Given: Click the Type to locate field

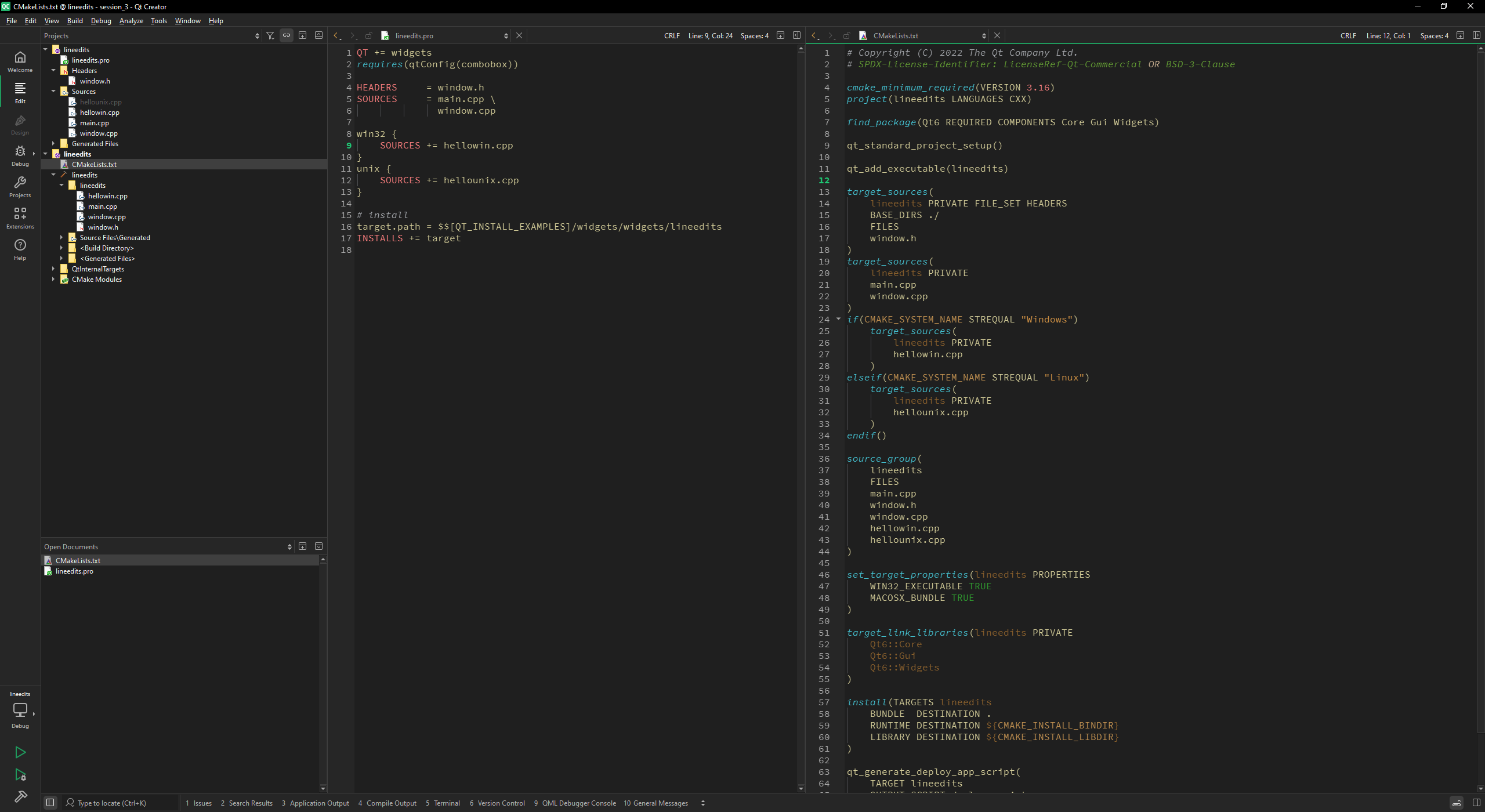Looking at the screenshot, I should pyautogui.click(x=116, y=803).
